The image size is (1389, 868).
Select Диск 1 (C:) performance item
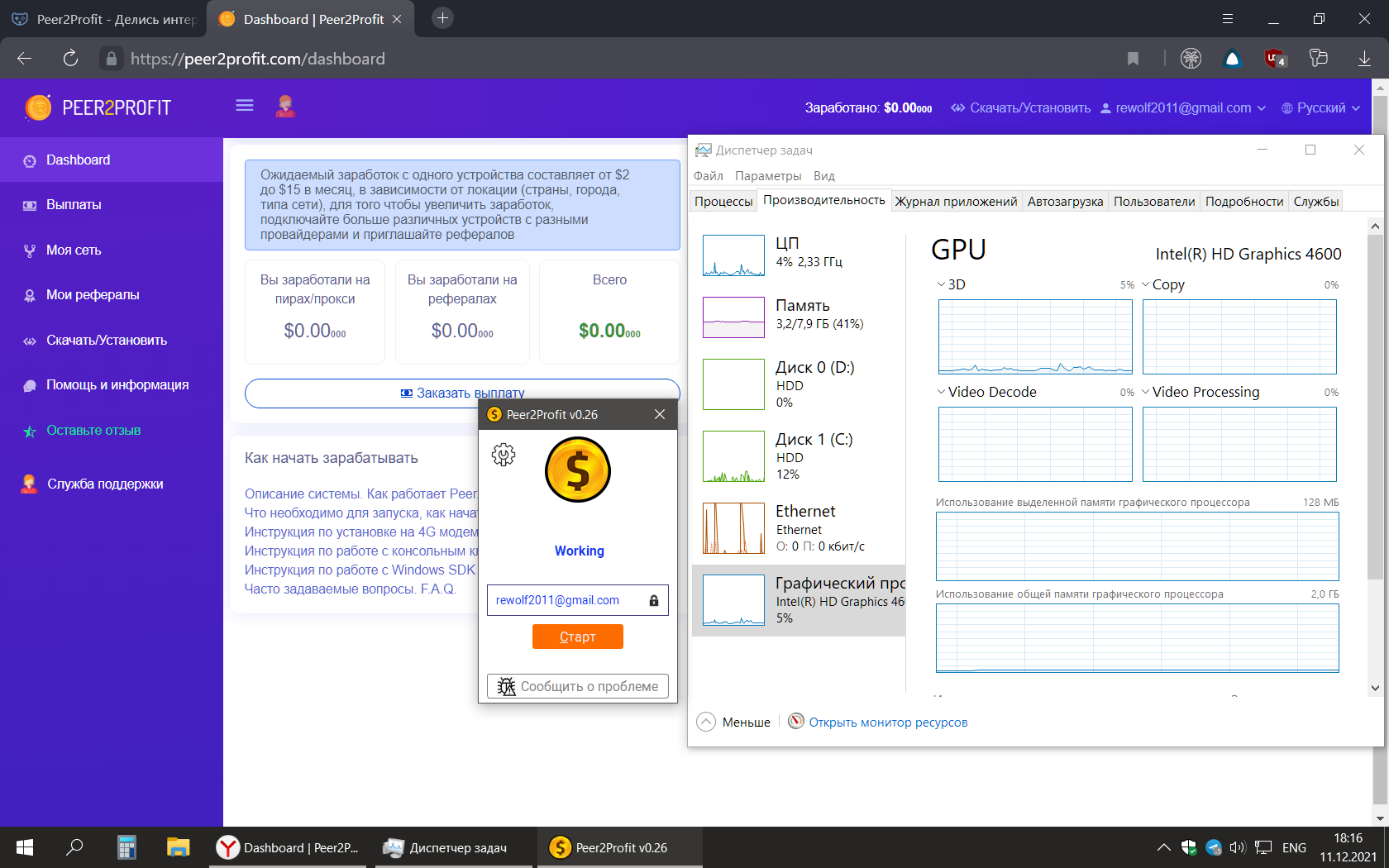[798, 456]
